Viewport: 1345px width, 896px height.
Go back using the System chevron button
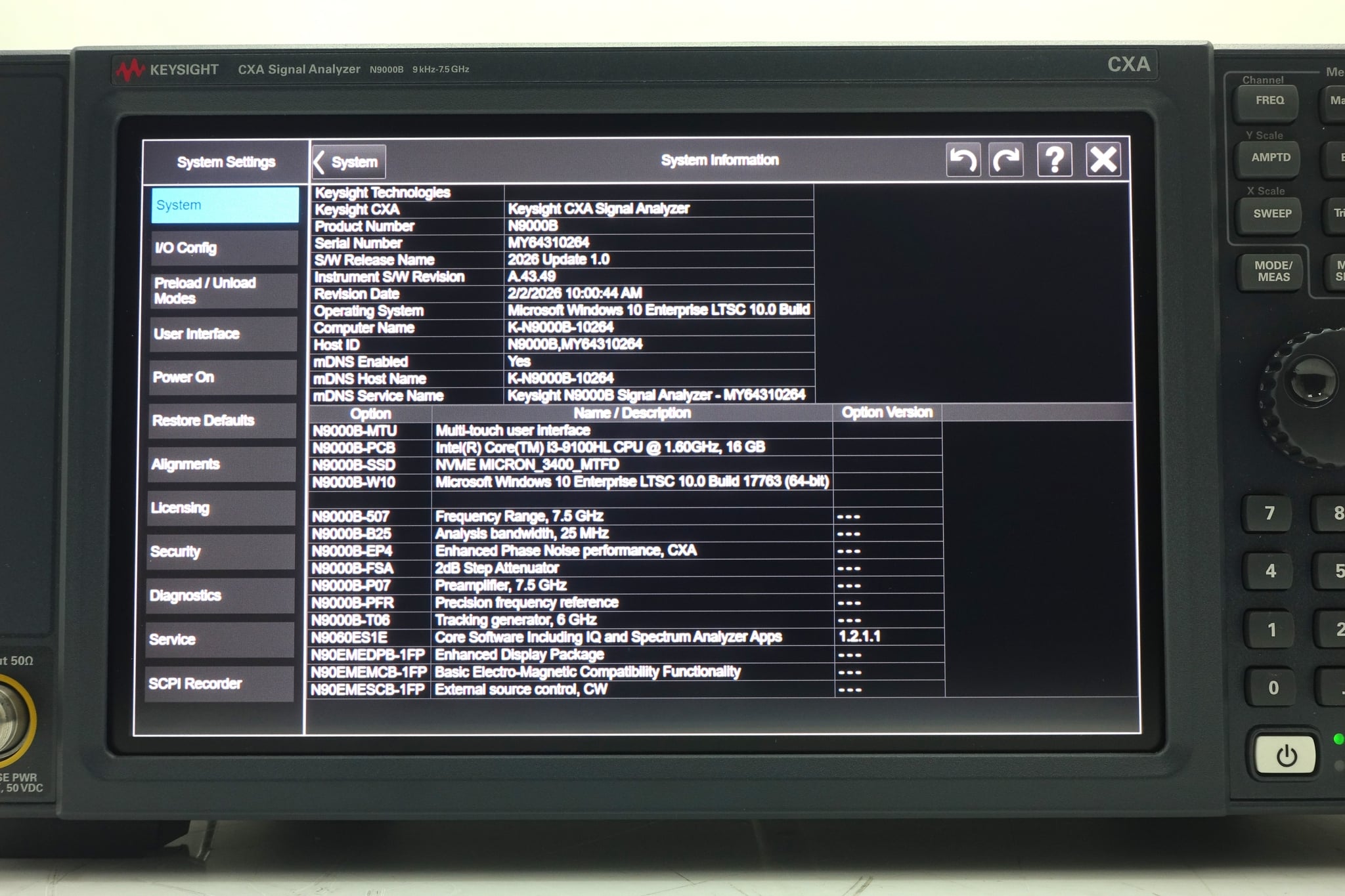[x=349, y=162]
